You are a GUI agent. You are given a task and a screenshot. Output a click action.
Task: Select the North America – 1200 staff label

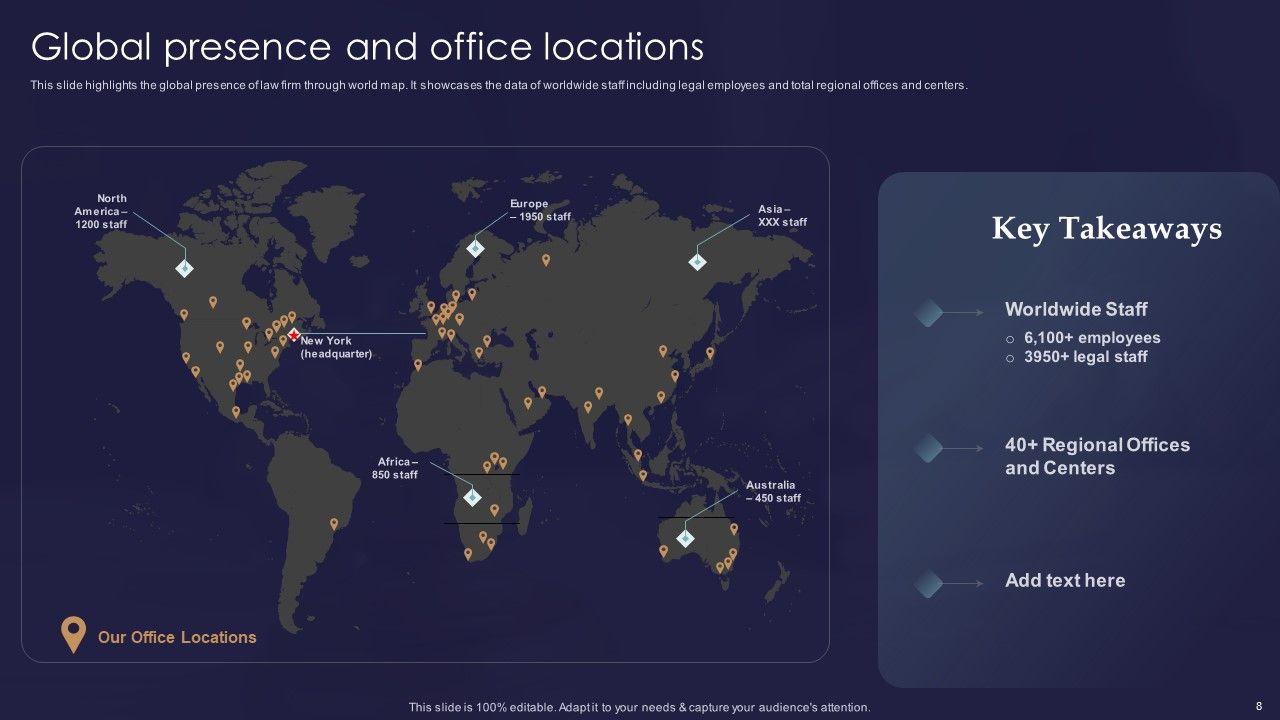pos(102,211)
